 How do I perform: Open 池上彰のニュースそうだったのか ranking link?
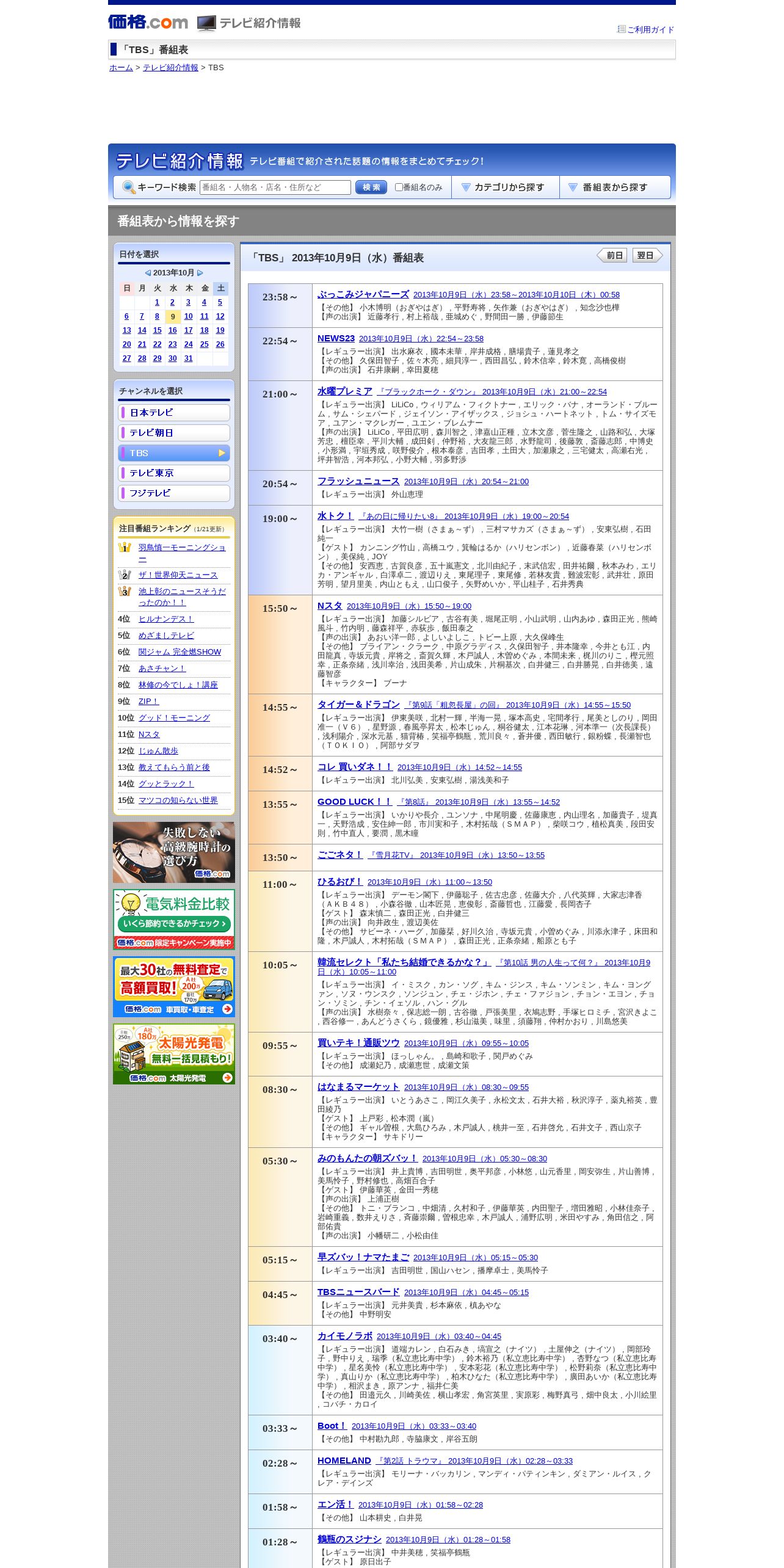point(182,597)
